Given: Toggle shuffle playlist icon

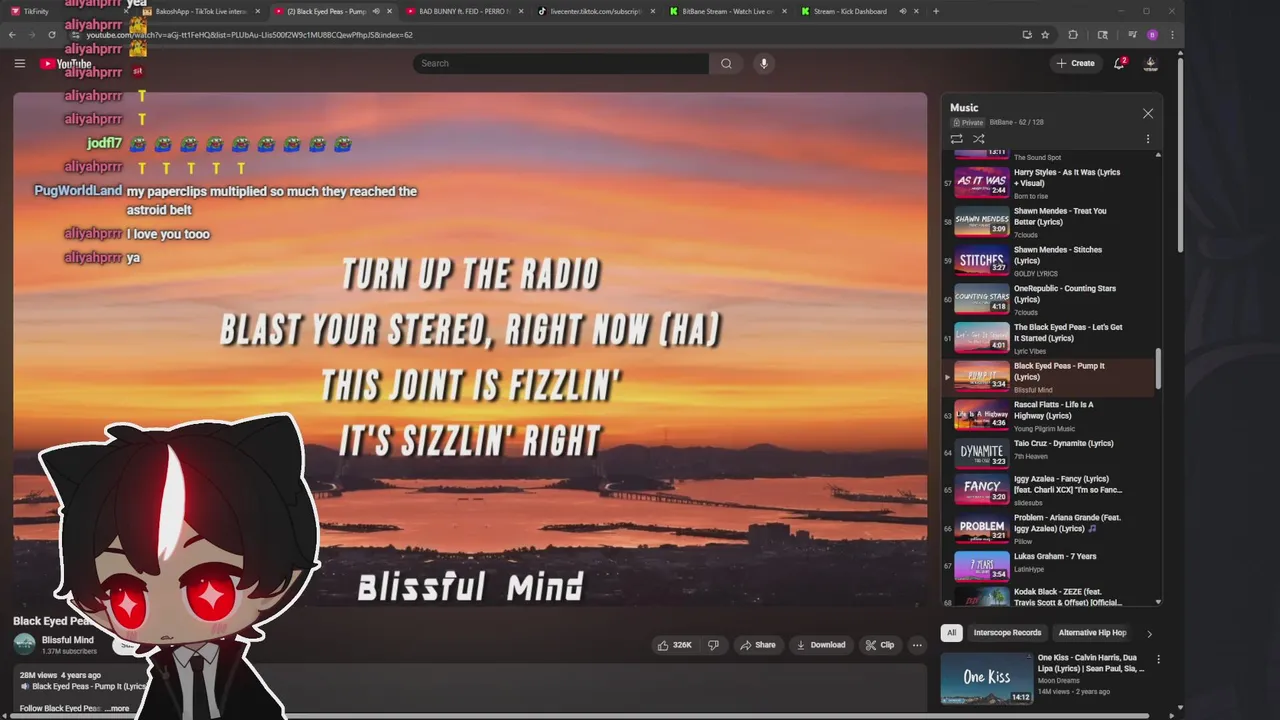Looking at the screenshot, I should 979,139.
